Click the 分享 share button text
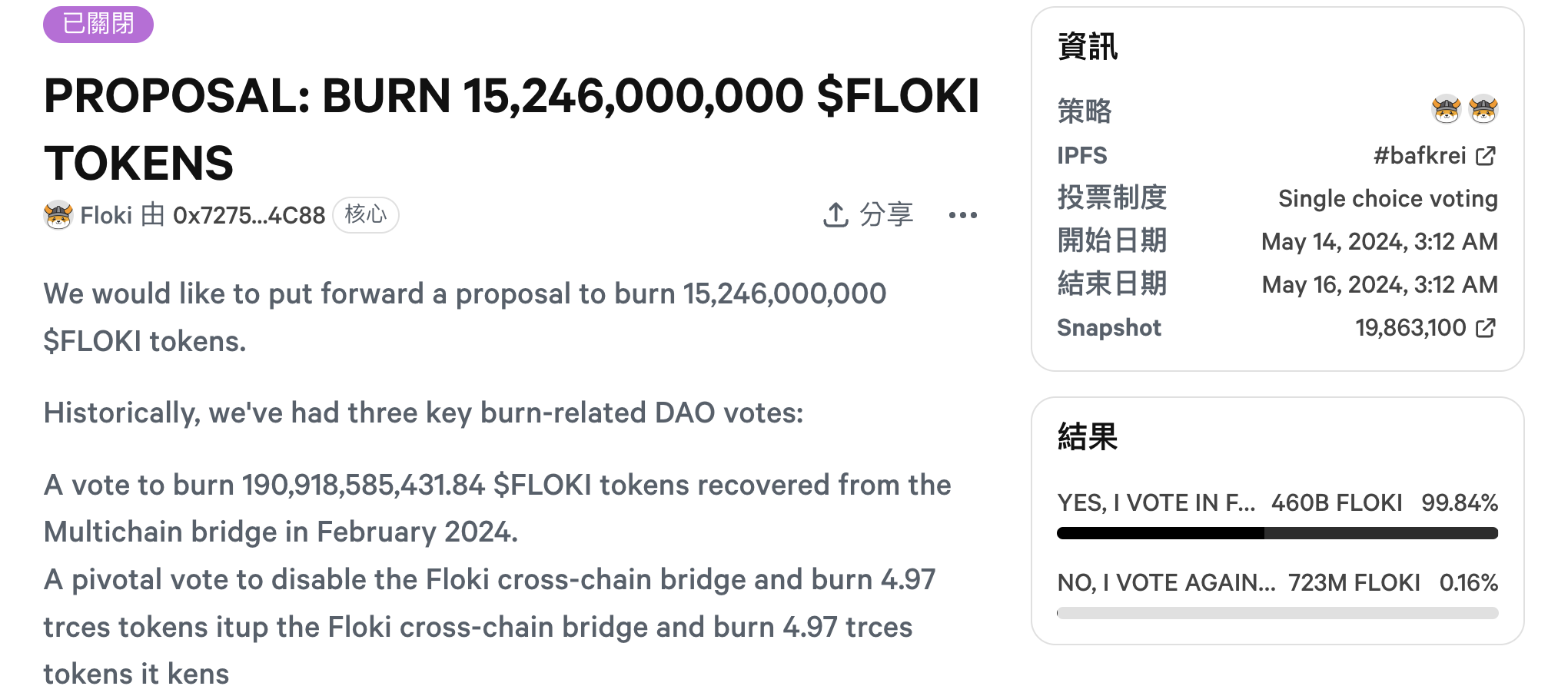Screen dimensions: 1568x696 (886, 215)
